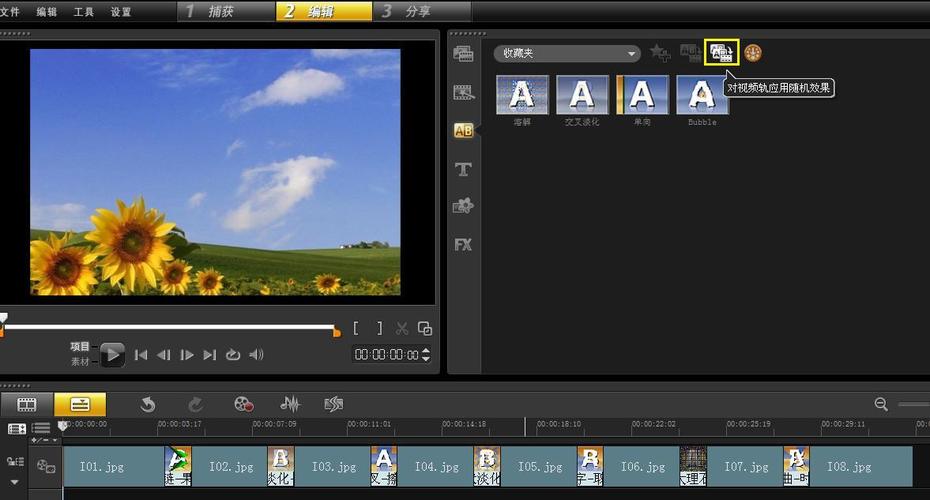Switch to step 3 分享 tab
This screenshot has height=500, width=930.
421,11
